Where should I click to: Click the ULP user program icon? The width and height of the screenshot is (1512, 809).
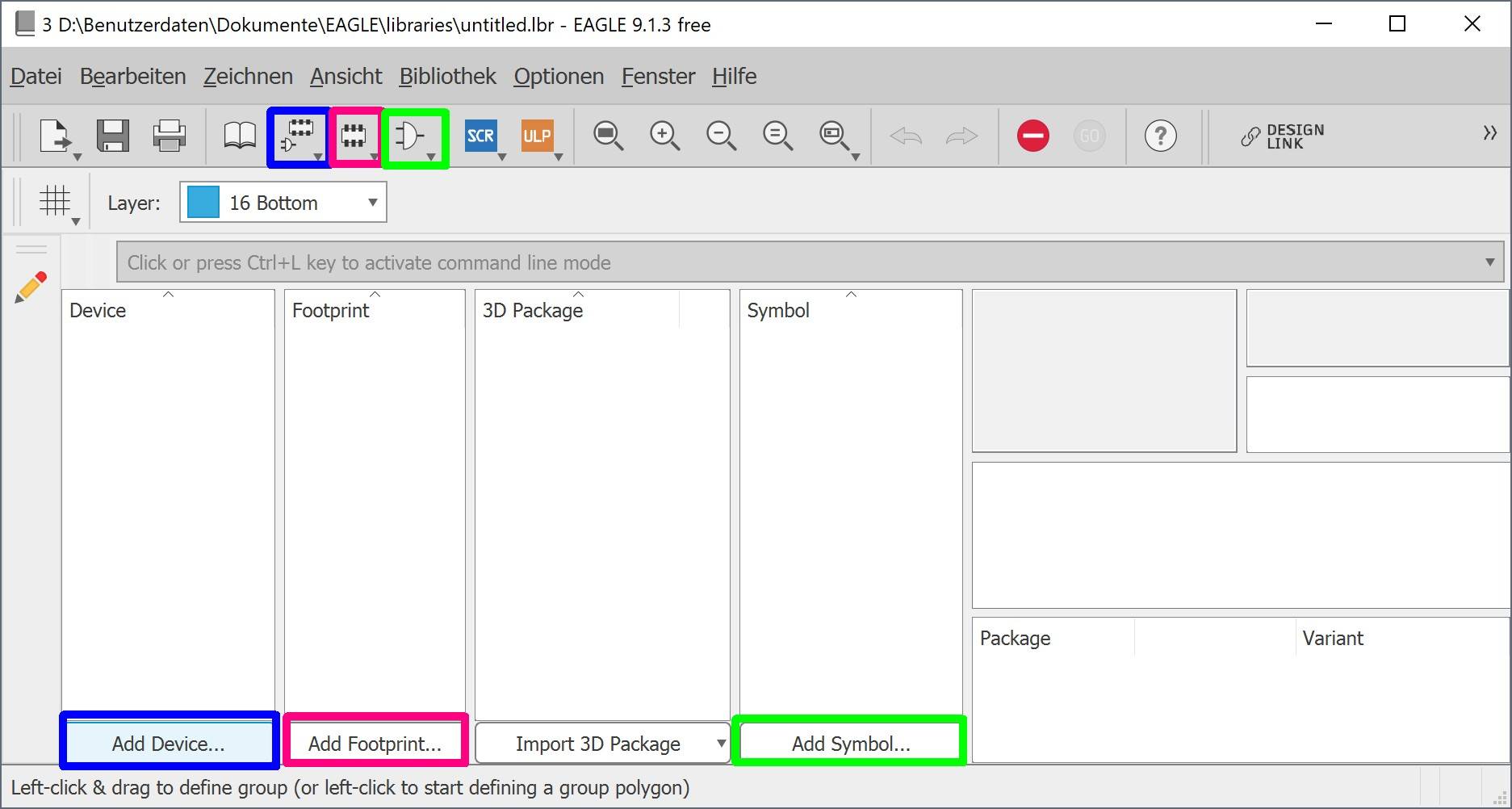(537, 136)
